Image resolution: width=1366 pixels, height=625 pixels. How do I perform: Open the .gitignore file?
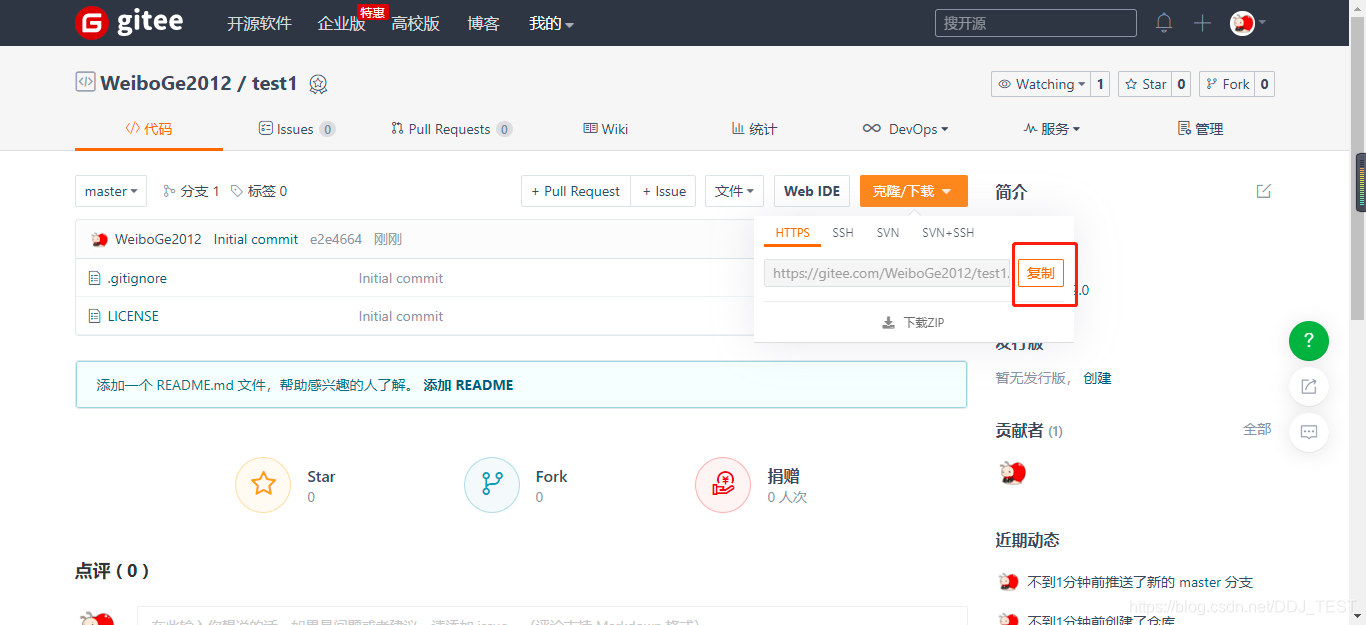137,278
